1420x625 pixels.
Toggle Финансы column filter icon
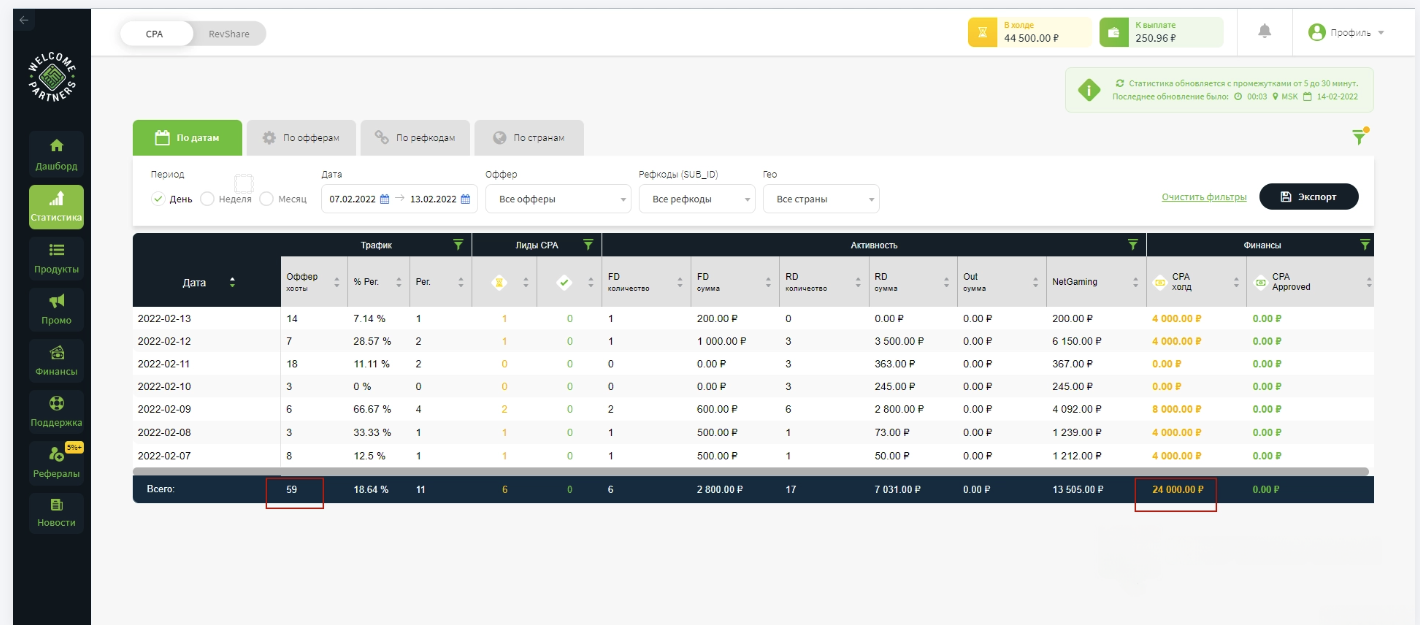1365,244
